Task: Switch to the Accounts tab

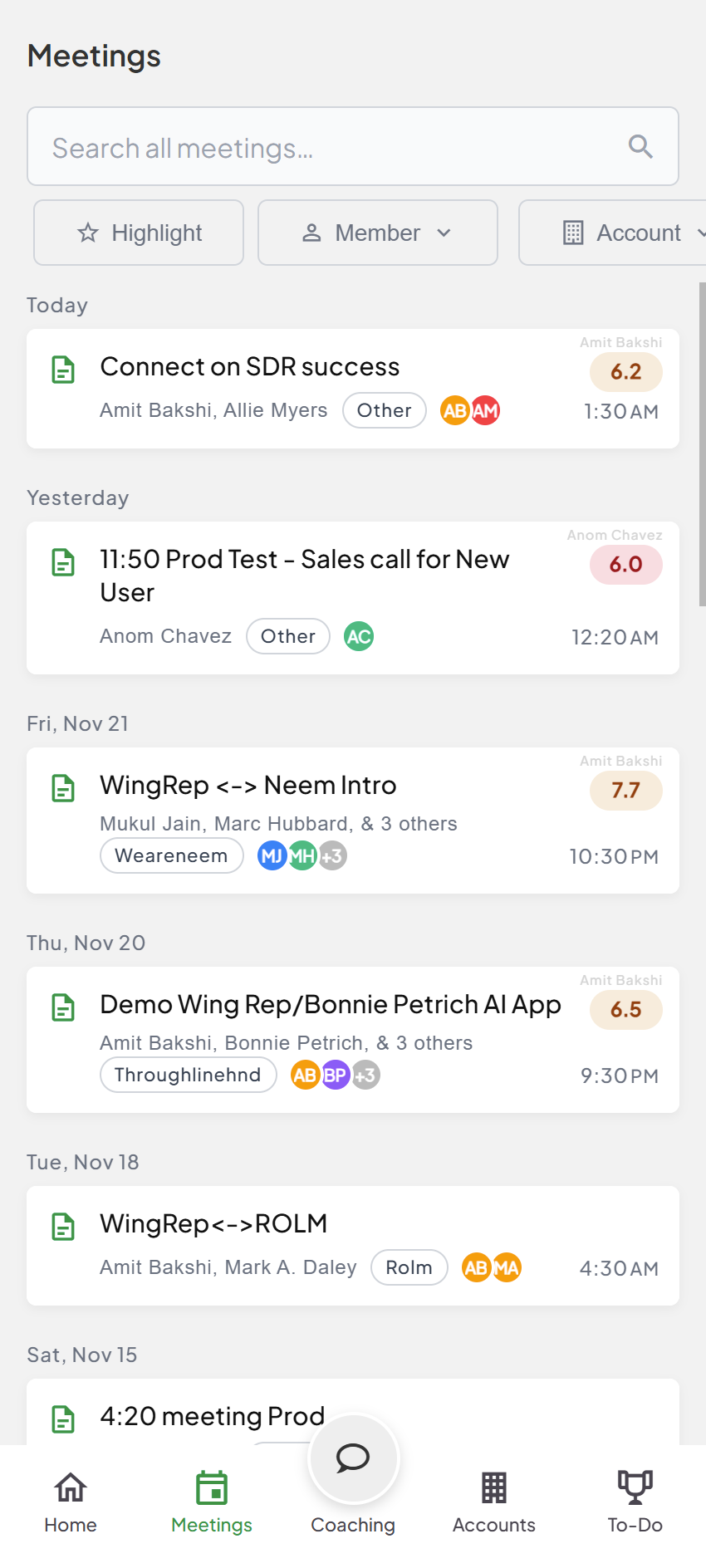Action: coord(494,1500)
